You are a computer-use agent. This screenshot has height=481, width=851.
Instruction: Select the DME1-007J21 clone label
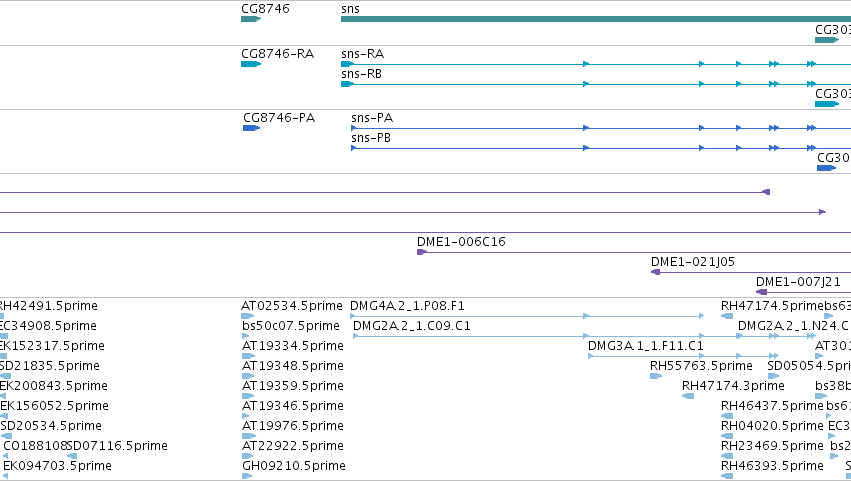[x=798, y=282]
